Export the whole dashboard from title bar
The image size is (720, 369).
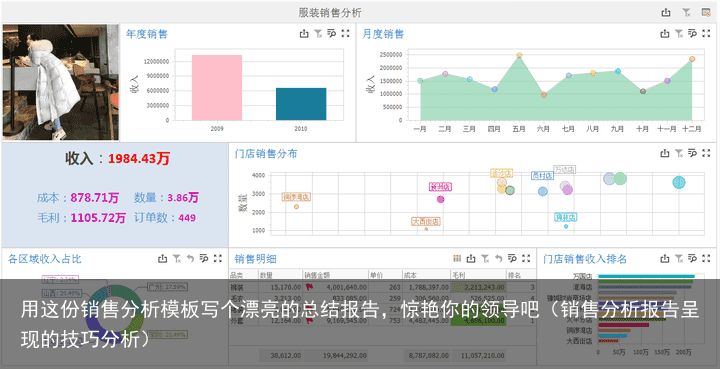pyautogui.click(x=666, y=12)
